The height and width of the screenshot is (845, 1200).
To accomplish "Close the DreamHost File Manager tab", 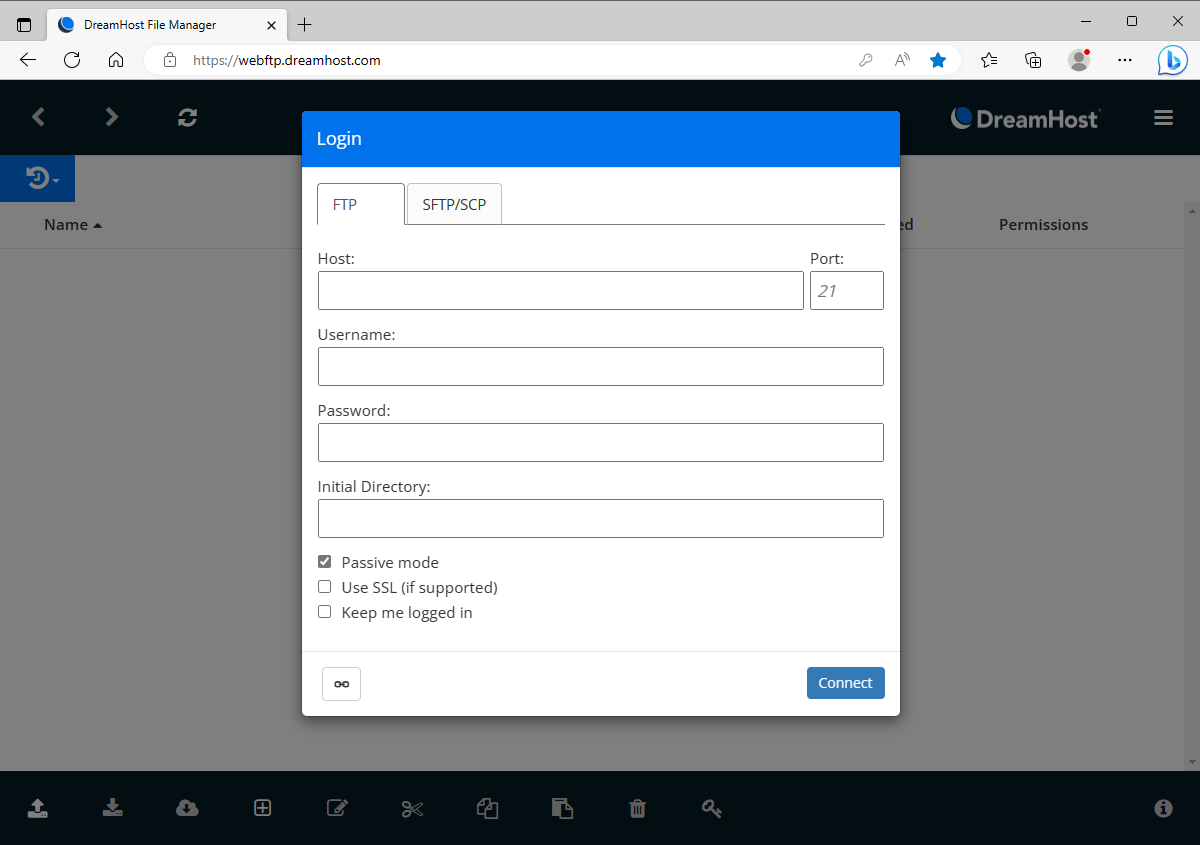I will (x=269, y=24).
